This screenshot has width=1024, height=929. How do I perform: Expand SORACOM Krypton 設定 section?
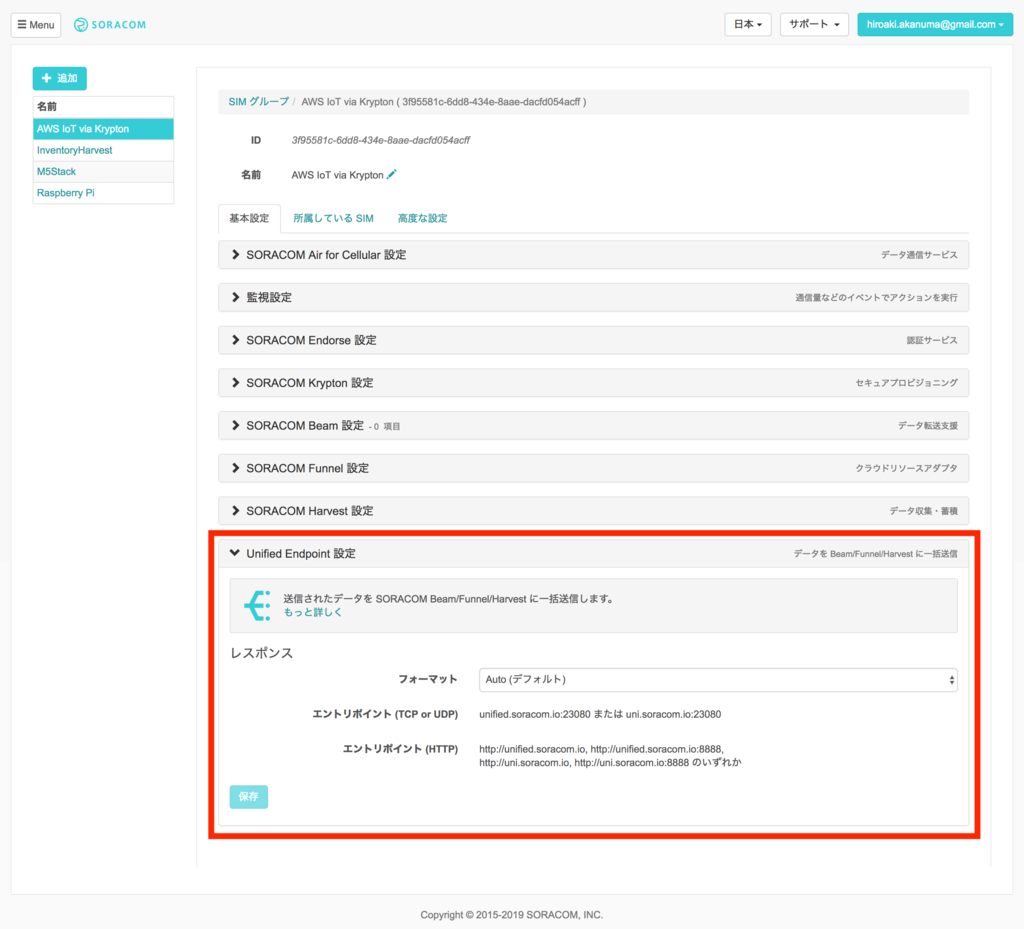click(593, 383)
